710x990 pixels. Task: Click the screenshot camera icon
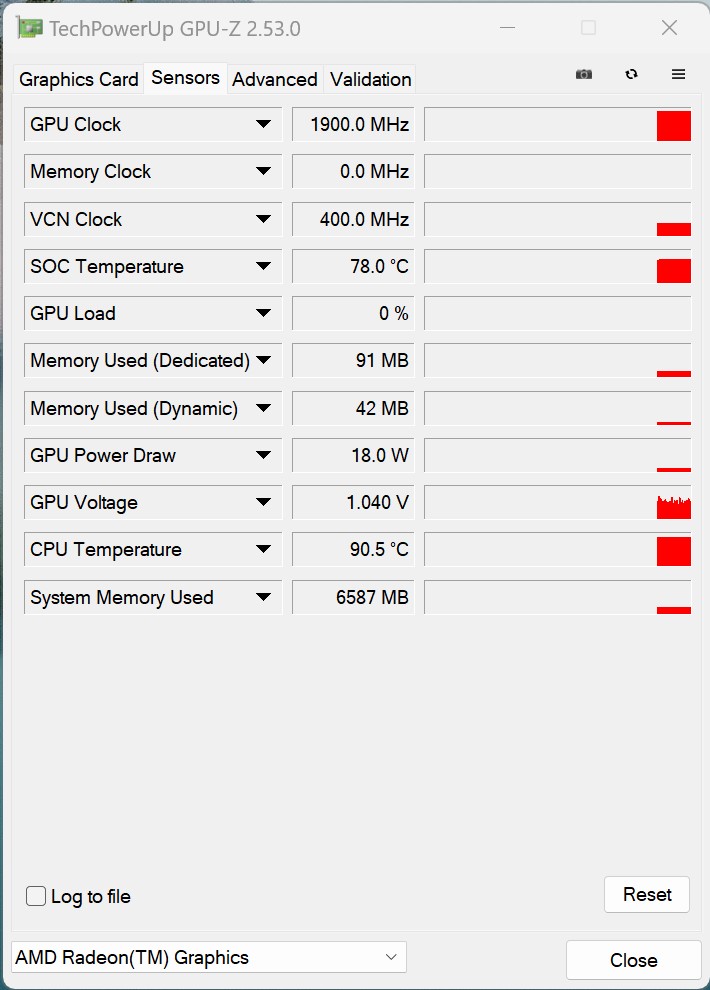[x=584, y=75]
